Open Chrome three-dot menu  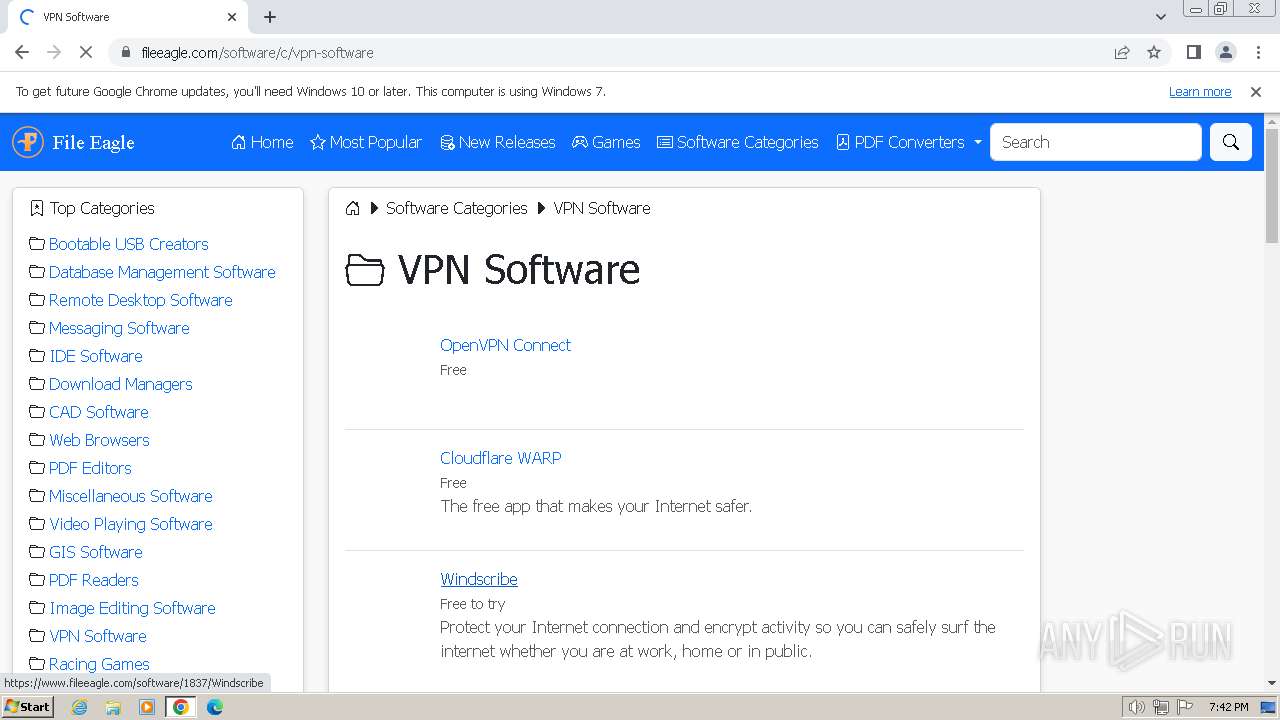(1258, 52)
